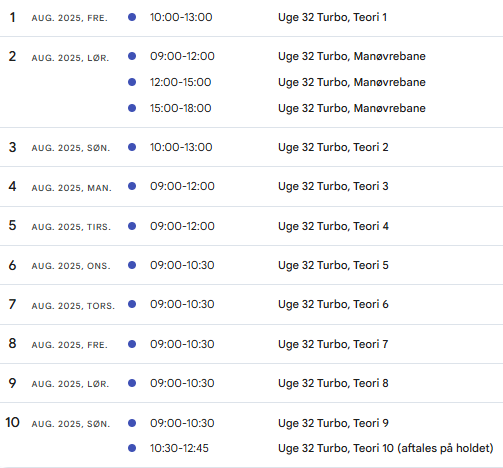This screenshot has width=503, height=468.
Task: Select the date 5 Aug. 2025, Tirs.
Action: click(x=59, y=226)
